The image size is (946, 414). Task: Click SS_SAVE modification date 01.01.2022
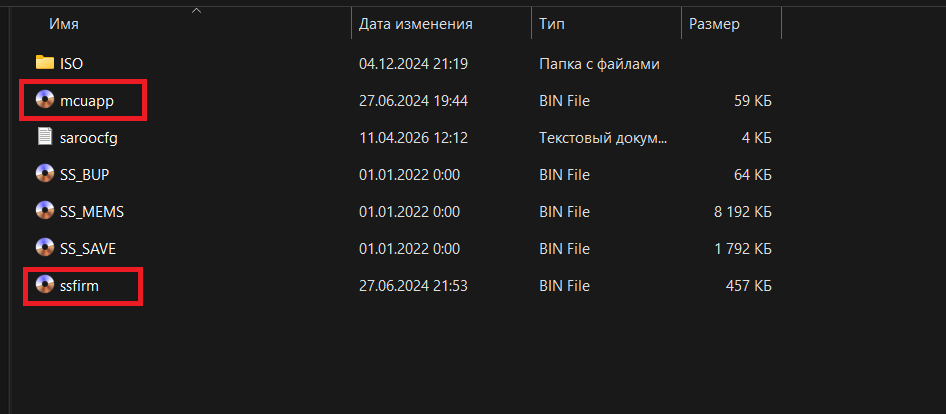(x=408, y=248)
